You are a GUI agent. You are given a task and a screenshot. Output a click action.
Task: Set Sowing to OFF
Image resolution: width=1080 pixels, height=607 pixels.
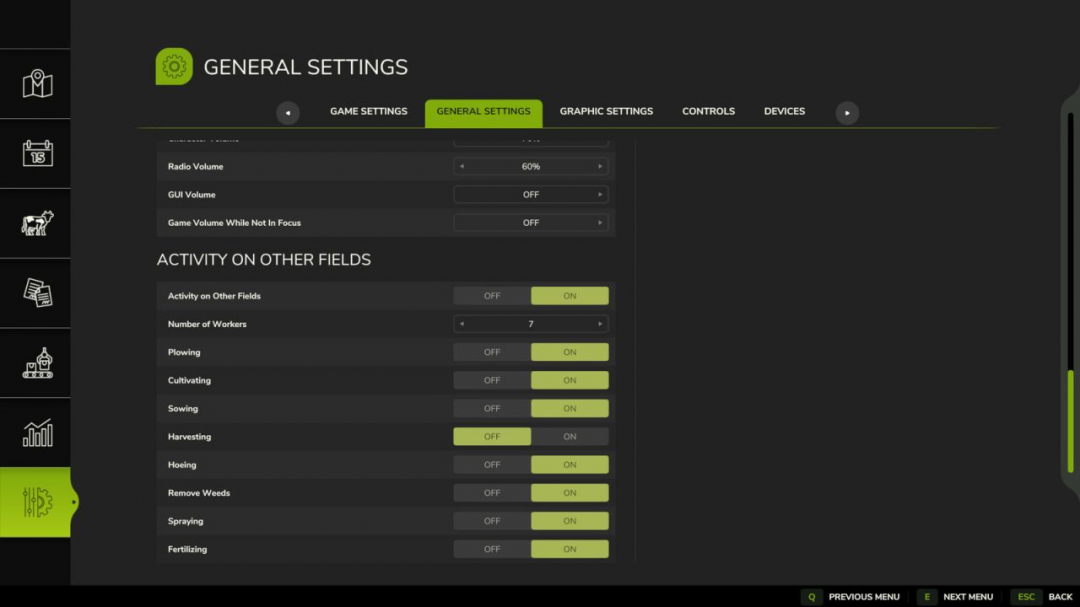click(492, 409)
